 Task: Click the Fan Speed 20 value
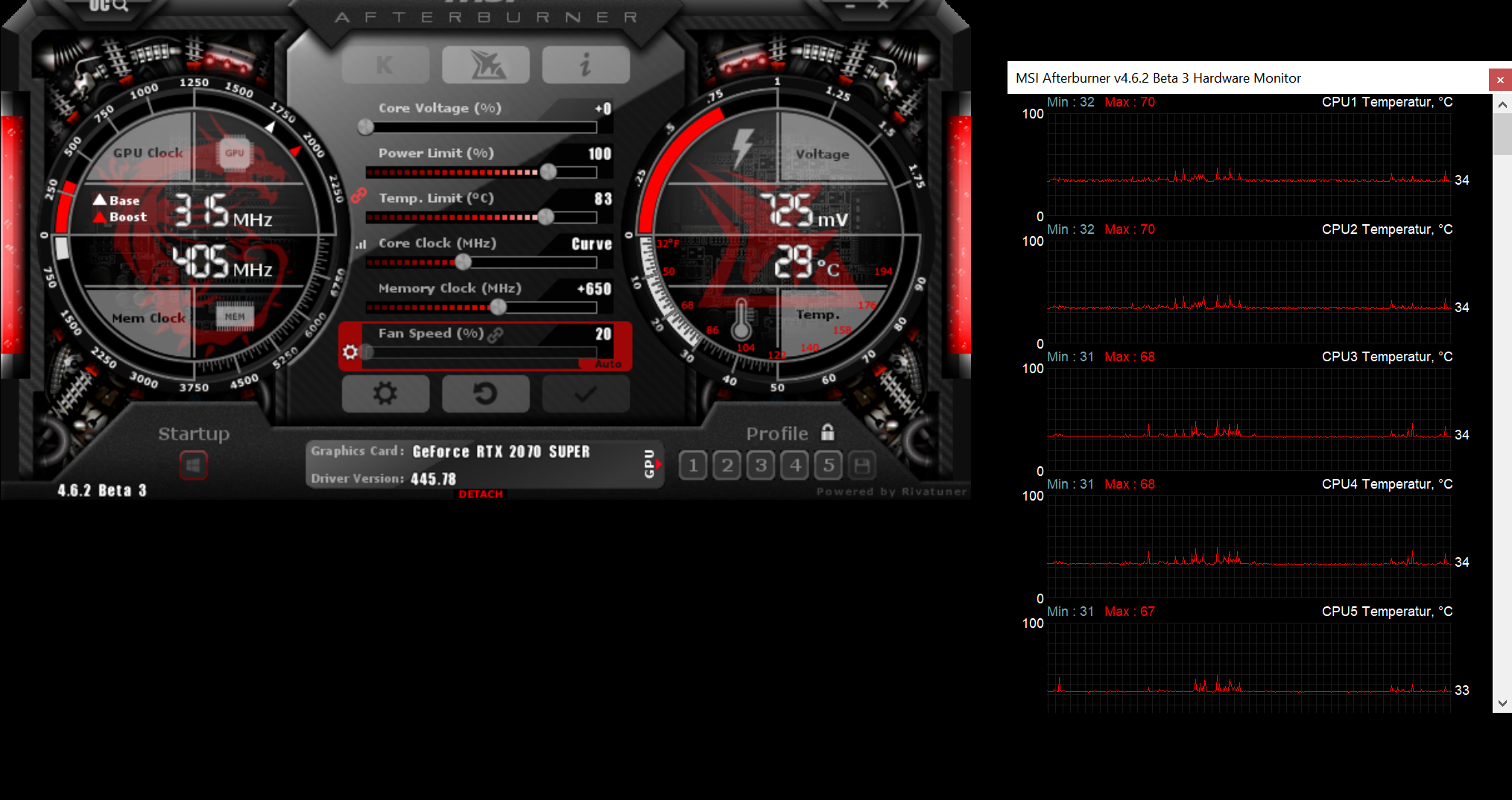604,334
